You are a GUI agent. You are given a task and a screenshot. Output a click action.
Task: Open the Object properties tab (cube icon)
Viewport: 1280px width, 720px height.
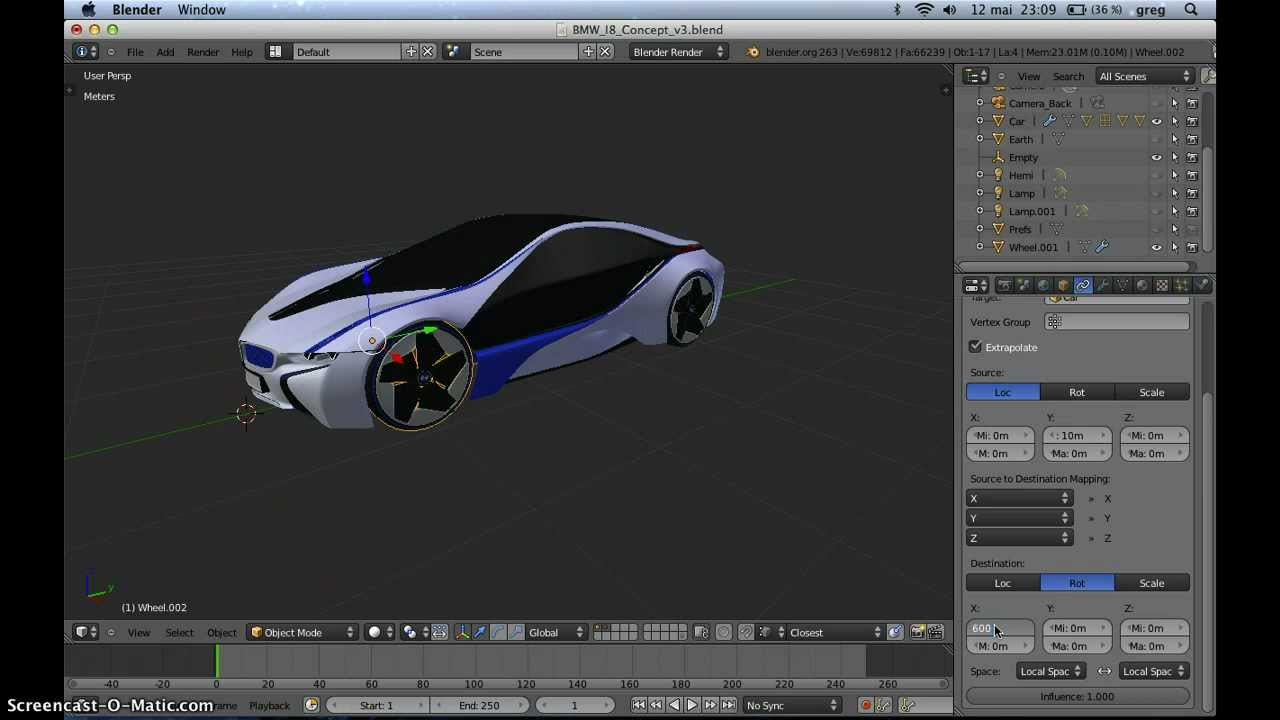click(x=1063, y=286)
